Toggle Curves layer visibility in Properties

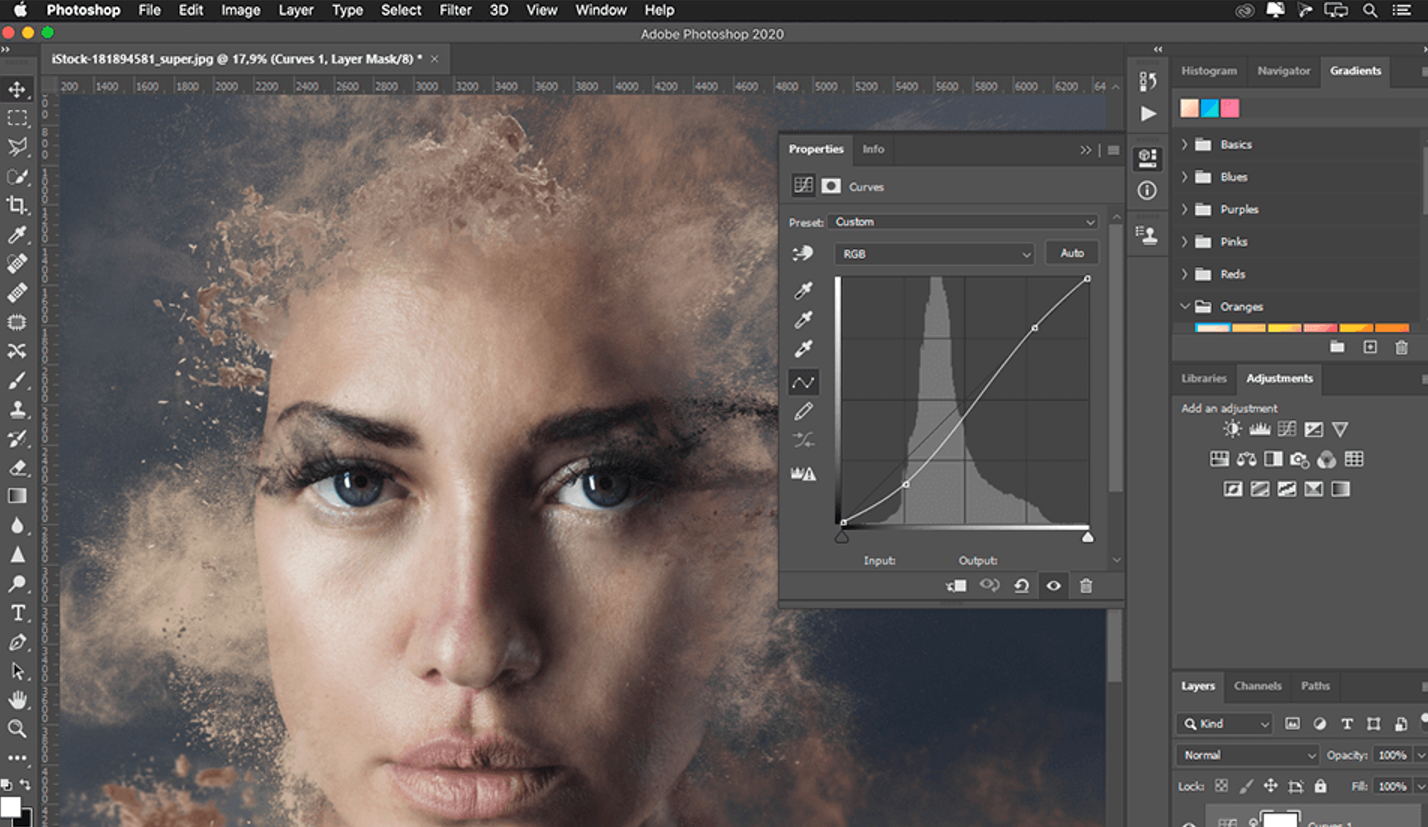(1053, 586)
